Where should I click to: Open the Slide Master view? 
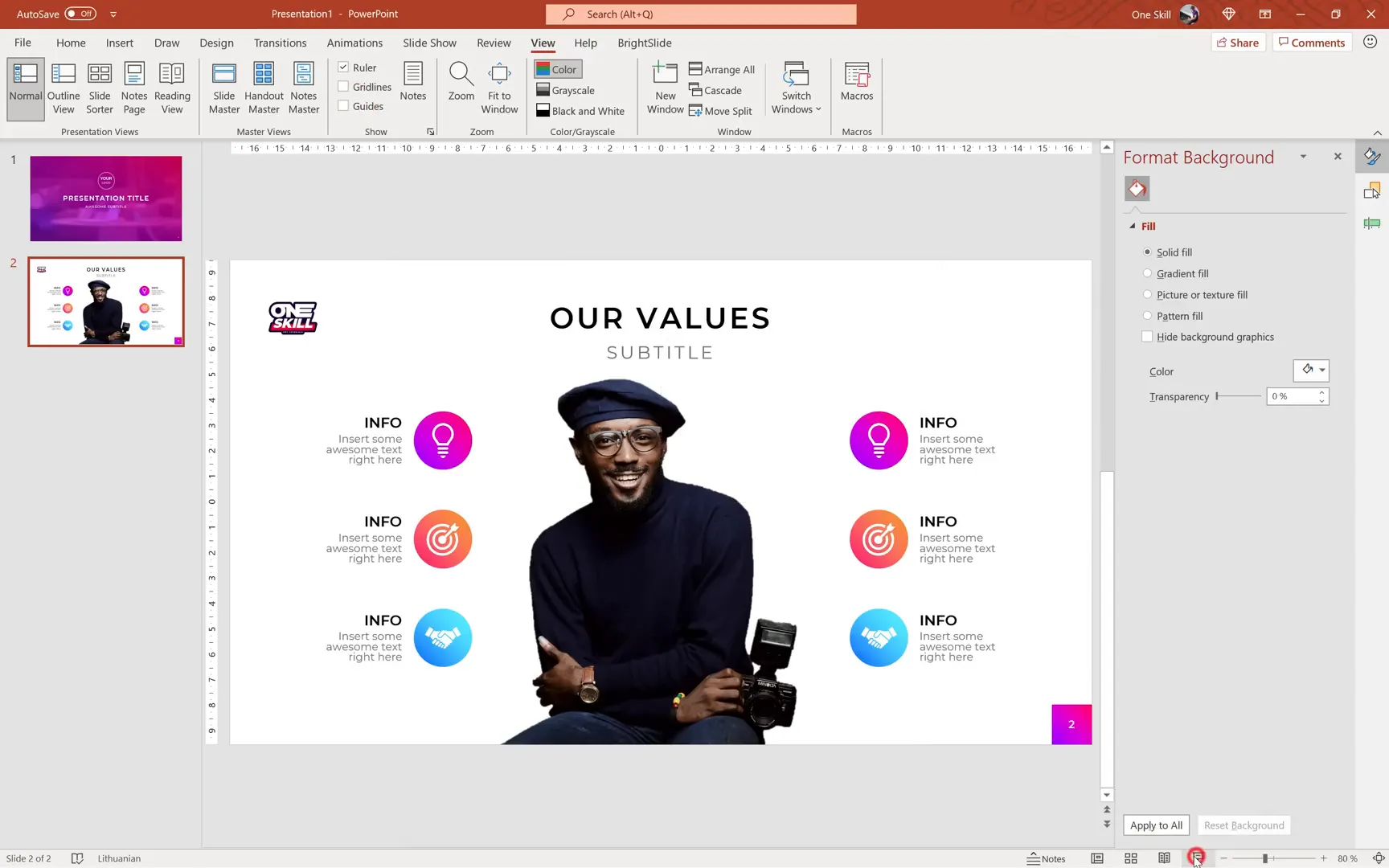click(224, 88)
